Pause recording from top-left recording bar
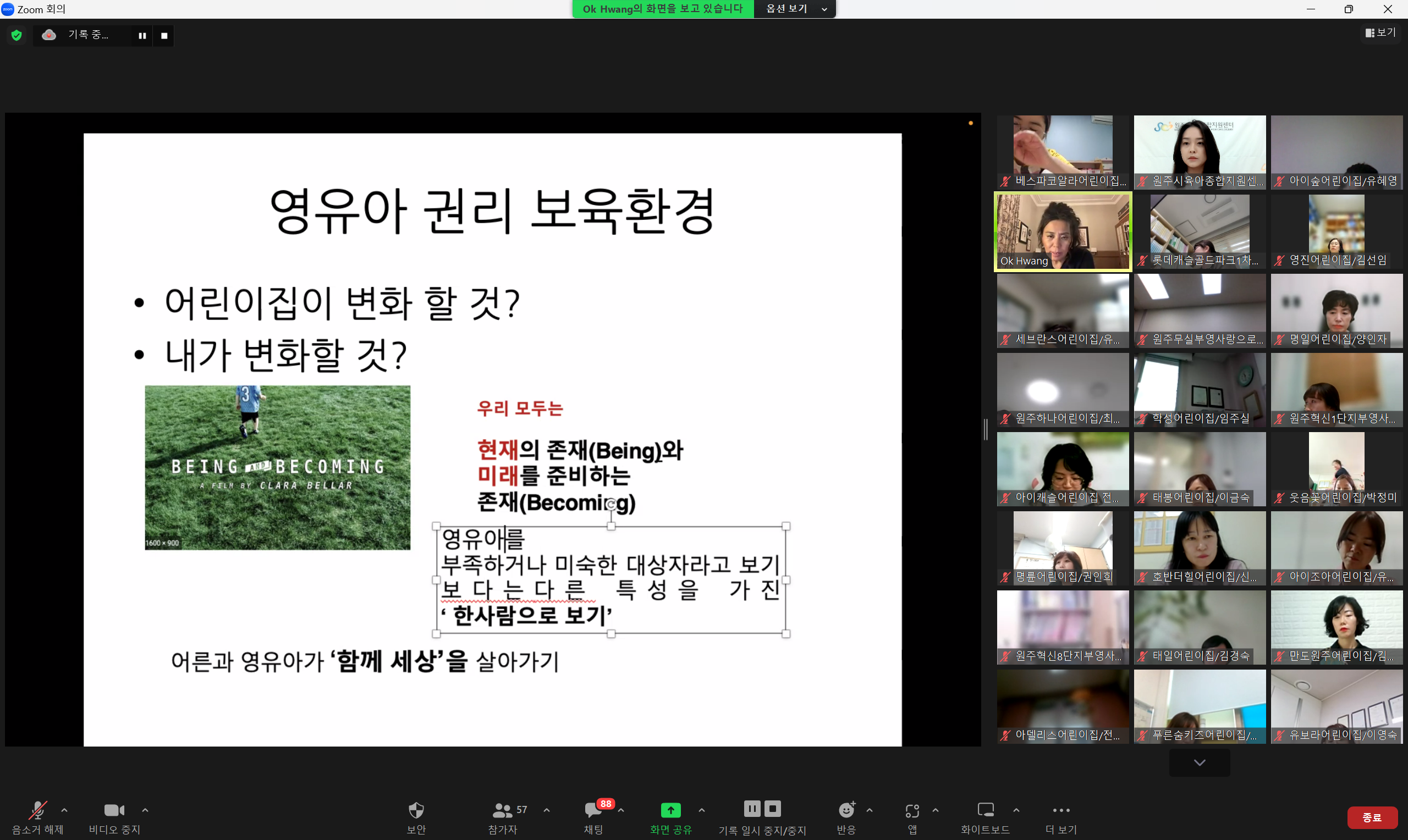The height and width of the screenshot is (840, 1408). pyautogui.click(x=142, y=36)
